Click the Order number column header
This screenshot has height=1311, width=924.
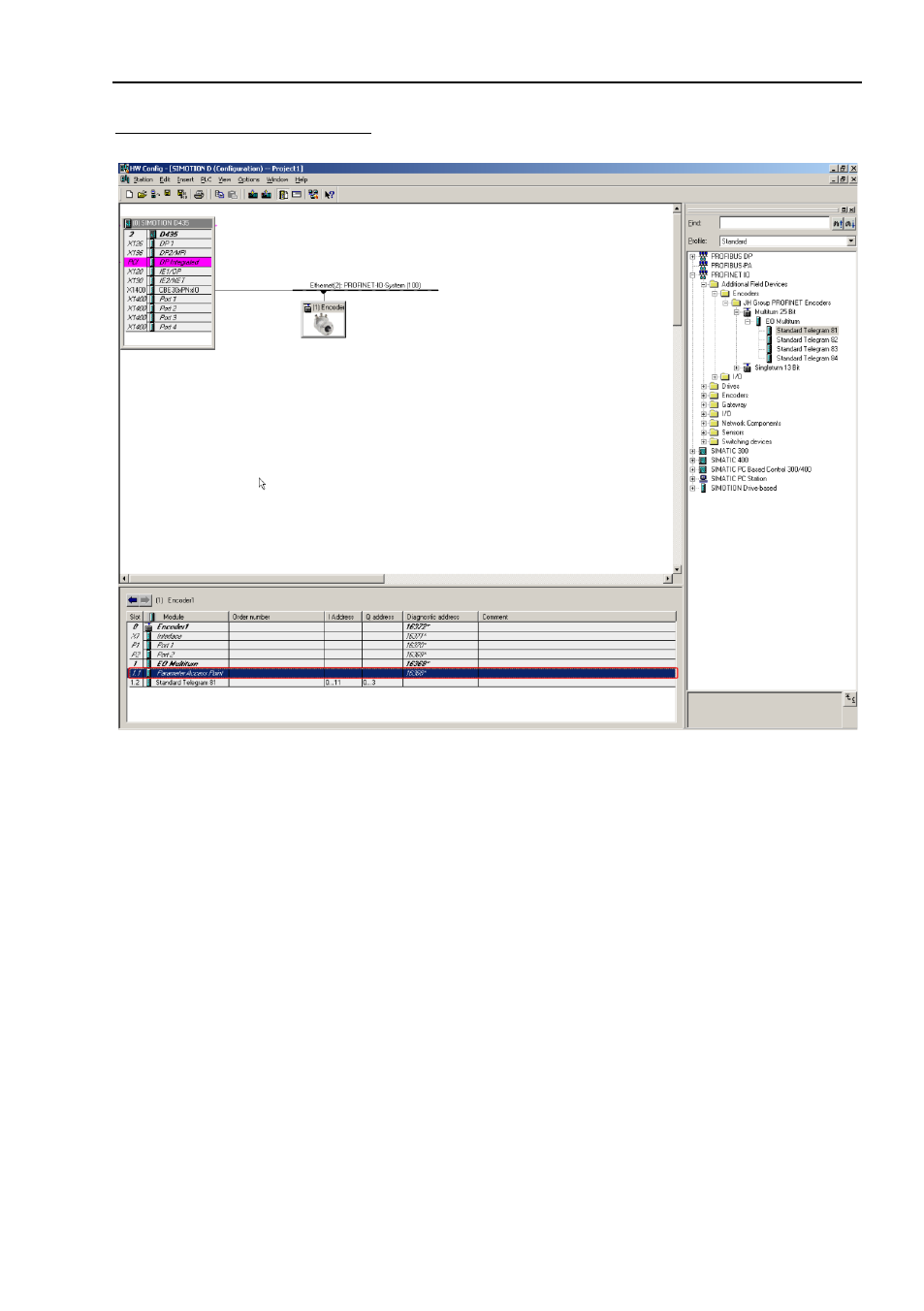coord(276,617)
